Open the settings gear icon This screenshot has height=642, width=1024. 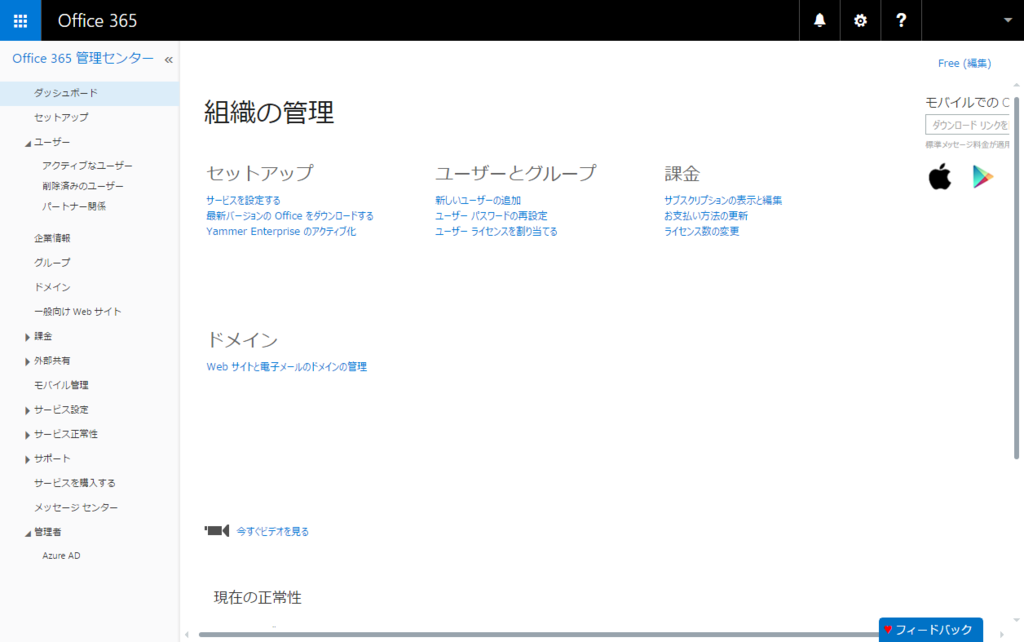[860, 20]
